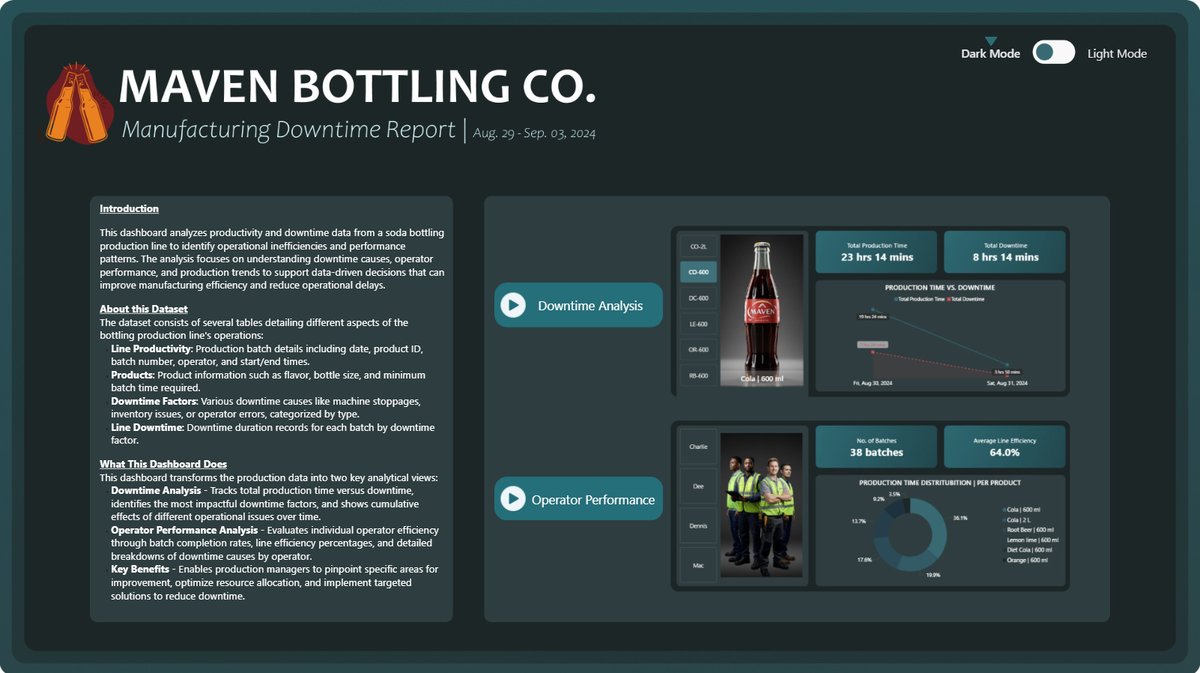Viewport: 1200px width, 673px height.
Task: Toggle the Dark Mode / Light Mode switch
Action: coord(1054,53)
